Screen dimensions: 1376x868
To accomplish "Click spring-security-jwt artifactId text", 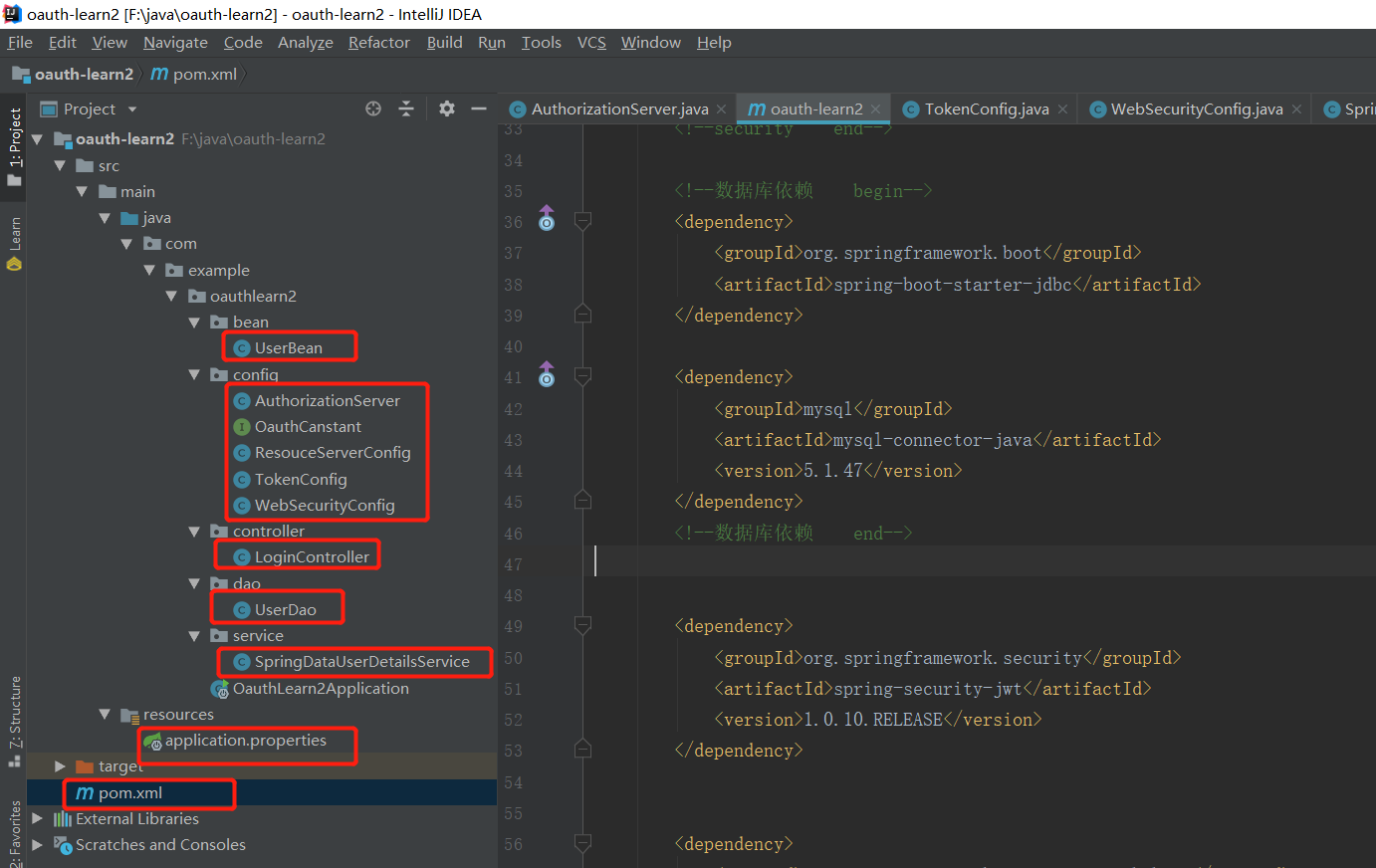I will (927, 688).
